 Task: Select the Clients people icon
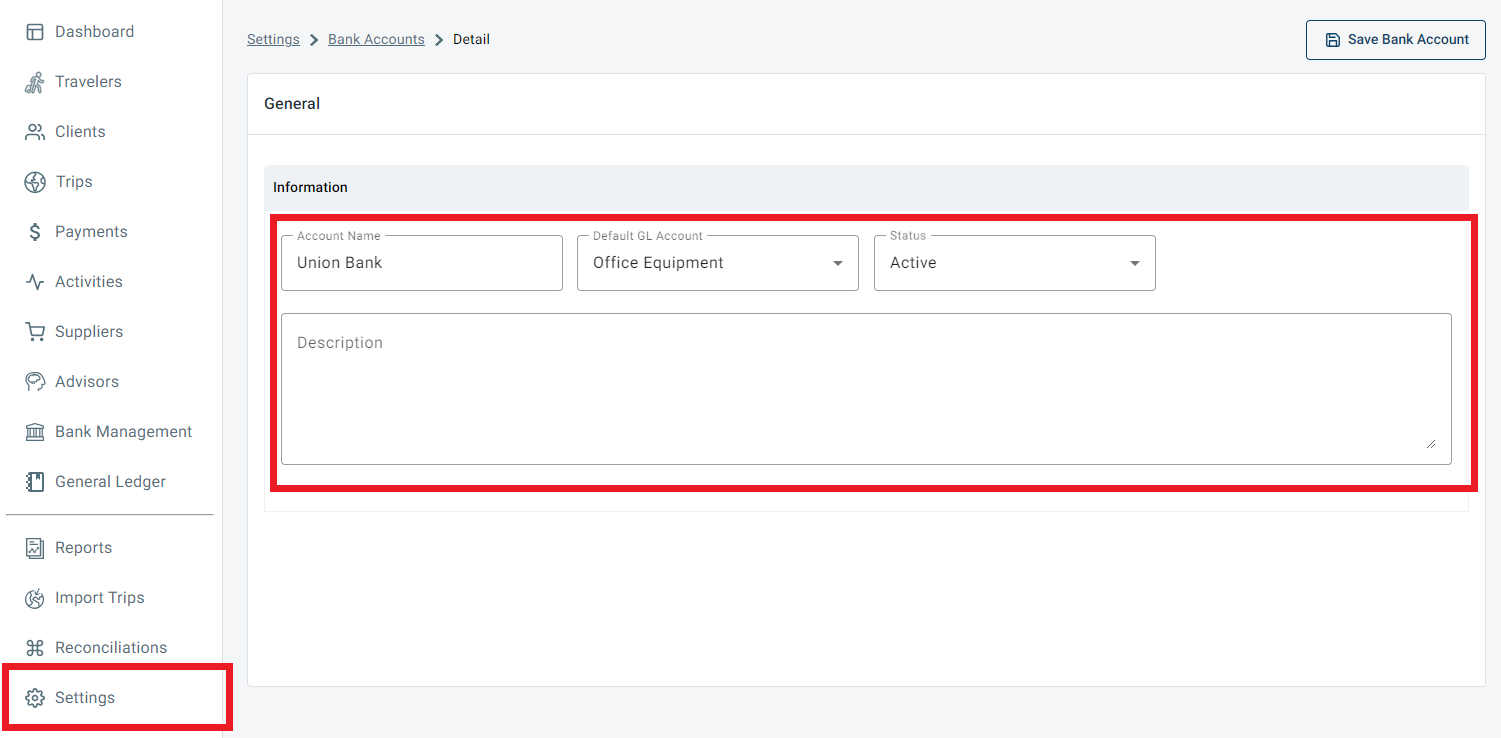[x=35, y=132]
